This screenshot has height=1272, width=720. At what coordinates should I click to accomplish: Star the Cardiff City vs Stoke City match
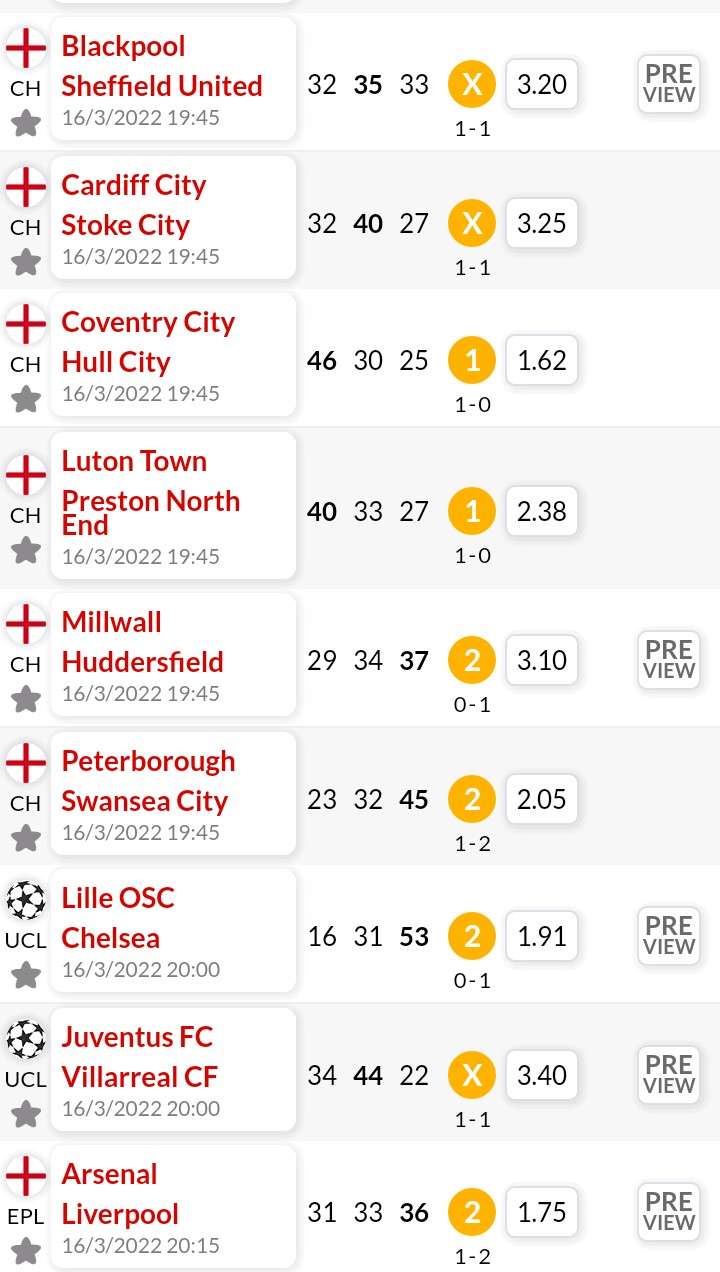[26, 263]
